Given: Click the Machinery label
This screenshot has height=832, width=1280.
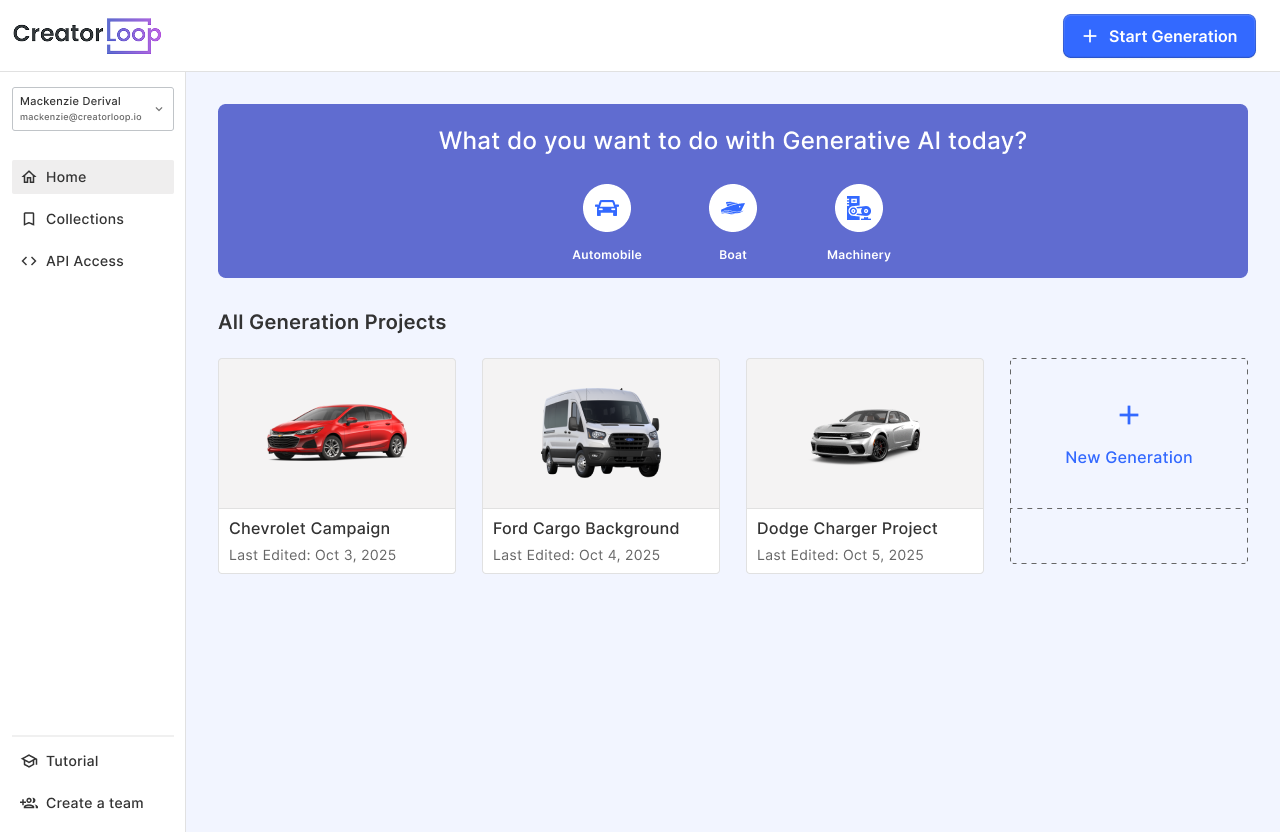Looking at the screenshot, I should click(x=859, y=255).
